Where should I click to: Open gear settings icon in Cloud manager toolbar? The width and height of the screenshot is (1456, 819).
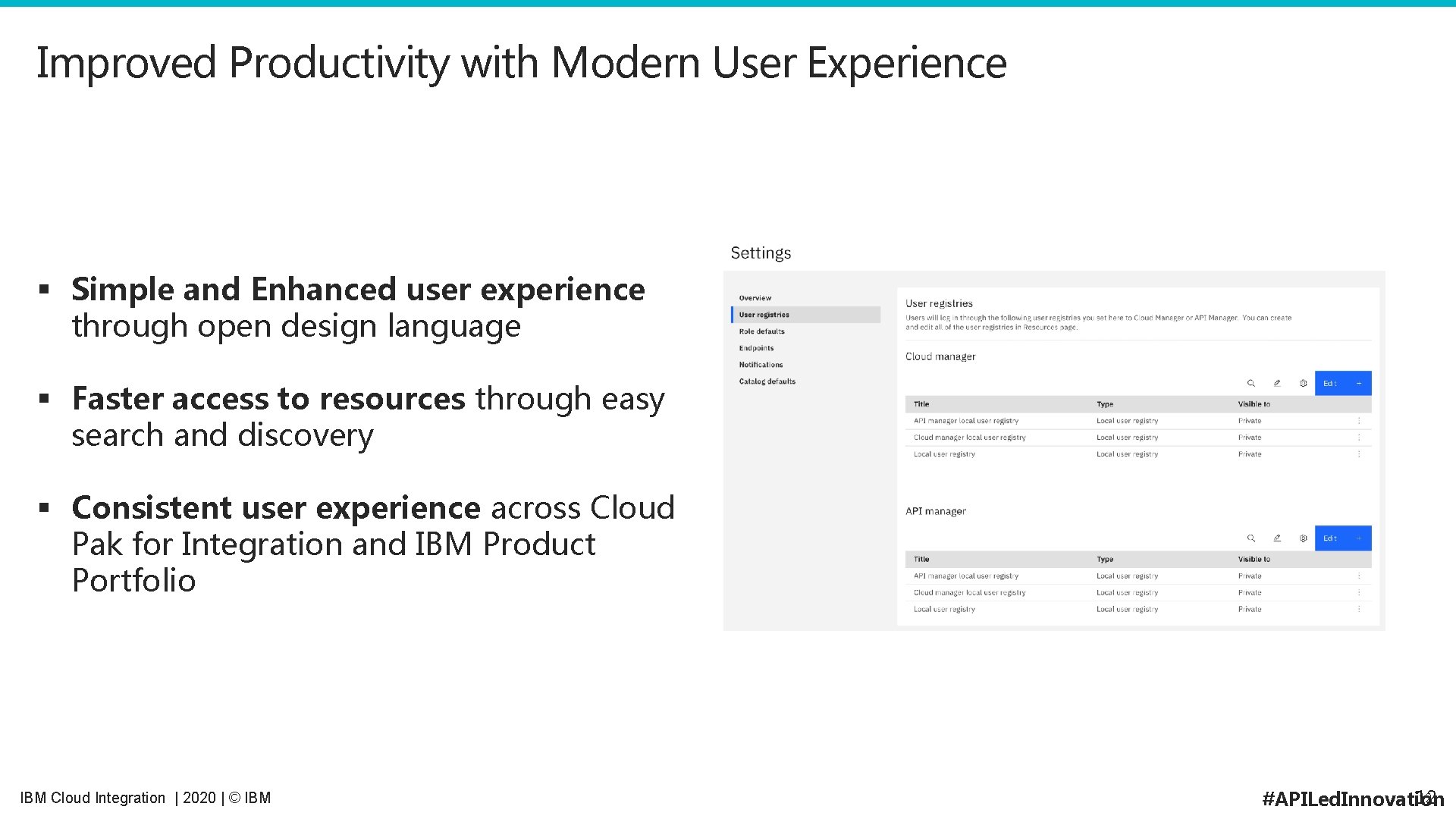1303,384
